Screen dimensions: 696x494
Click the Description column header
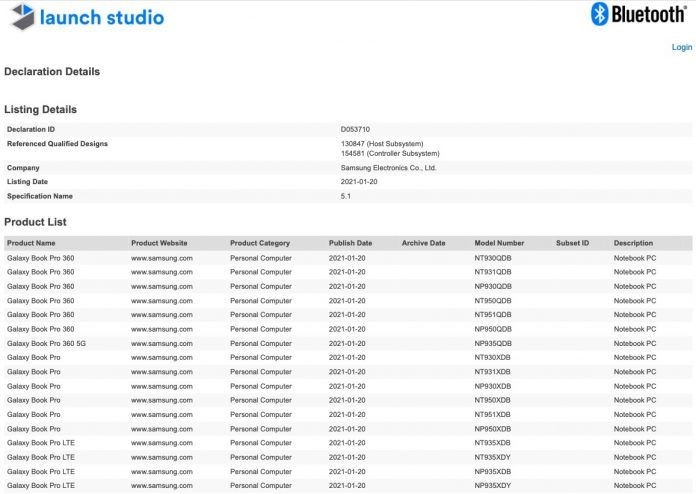(x=633, y=243)
